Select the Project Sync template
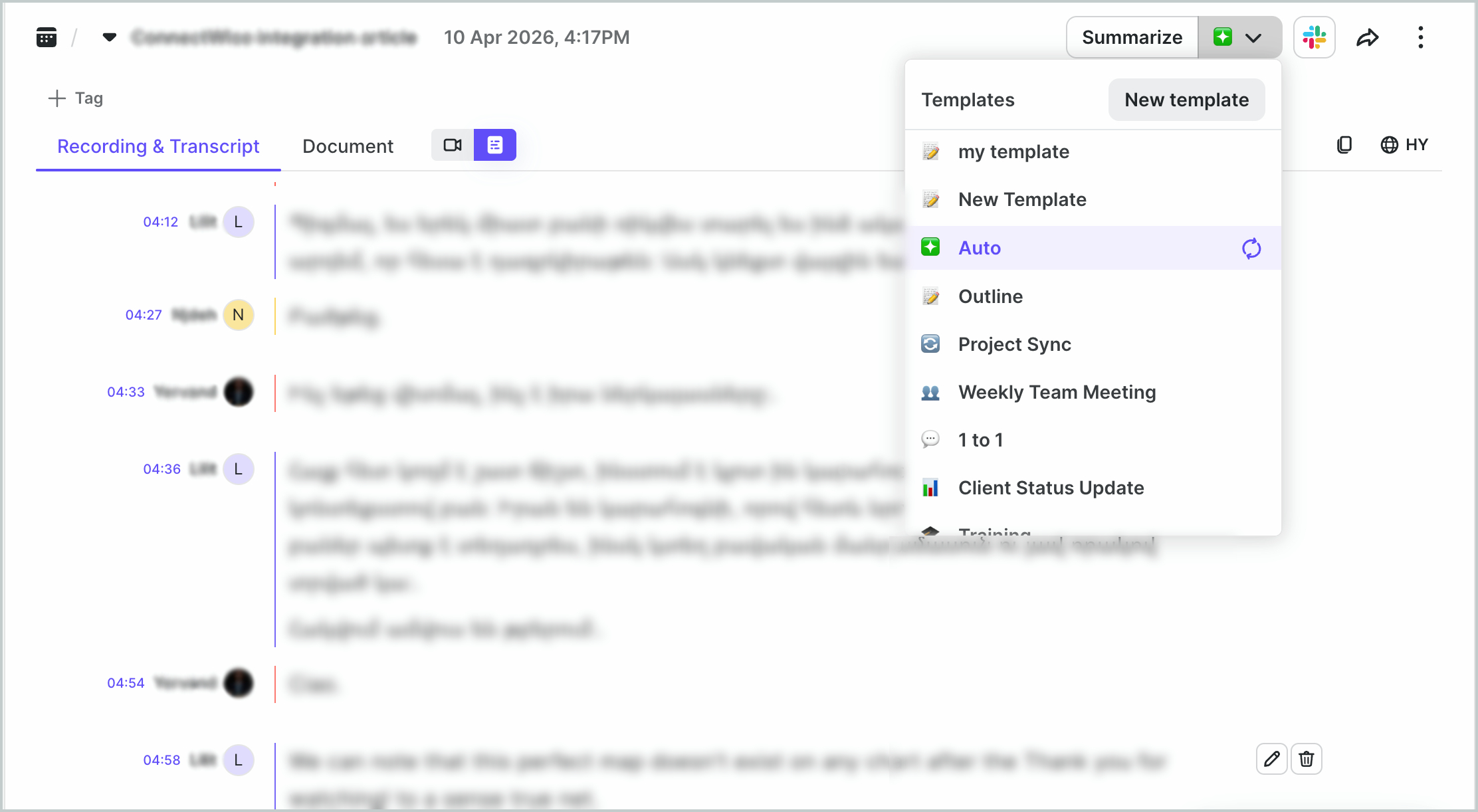 click(x=1014, y=344)
